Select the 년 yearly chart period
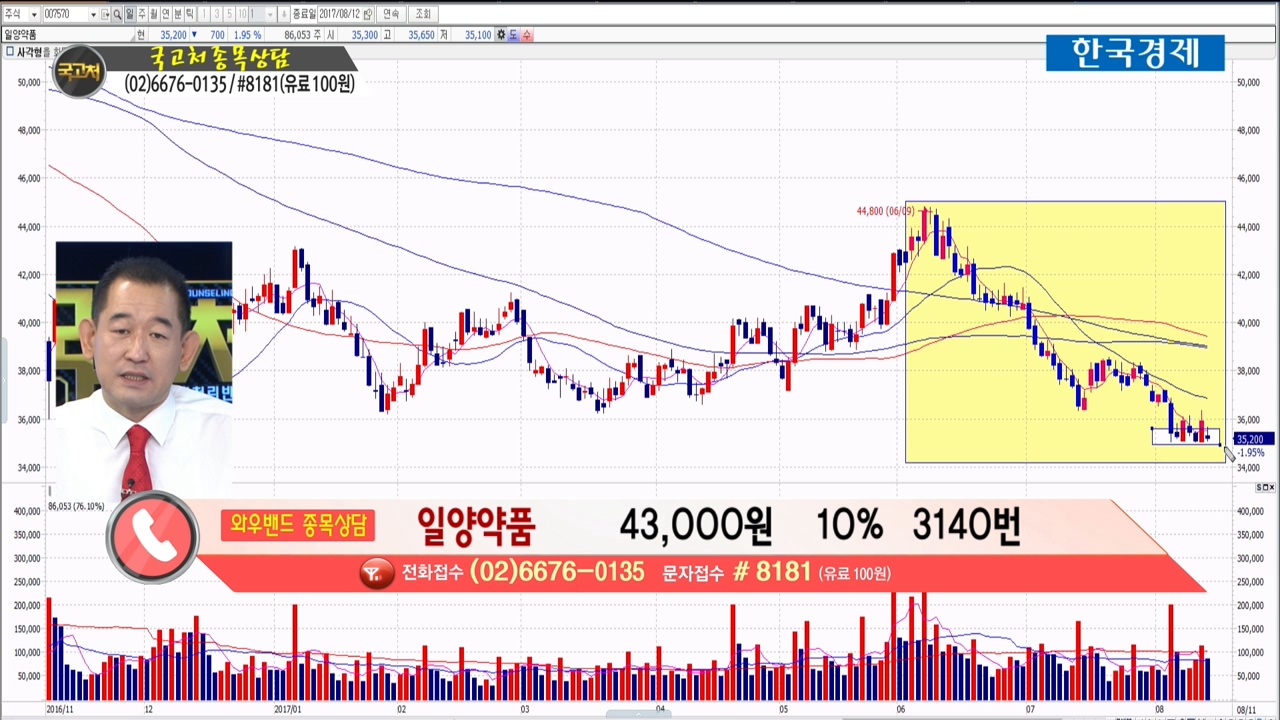The width and height of the screenshot is (1280, 720). click(165, 15)
